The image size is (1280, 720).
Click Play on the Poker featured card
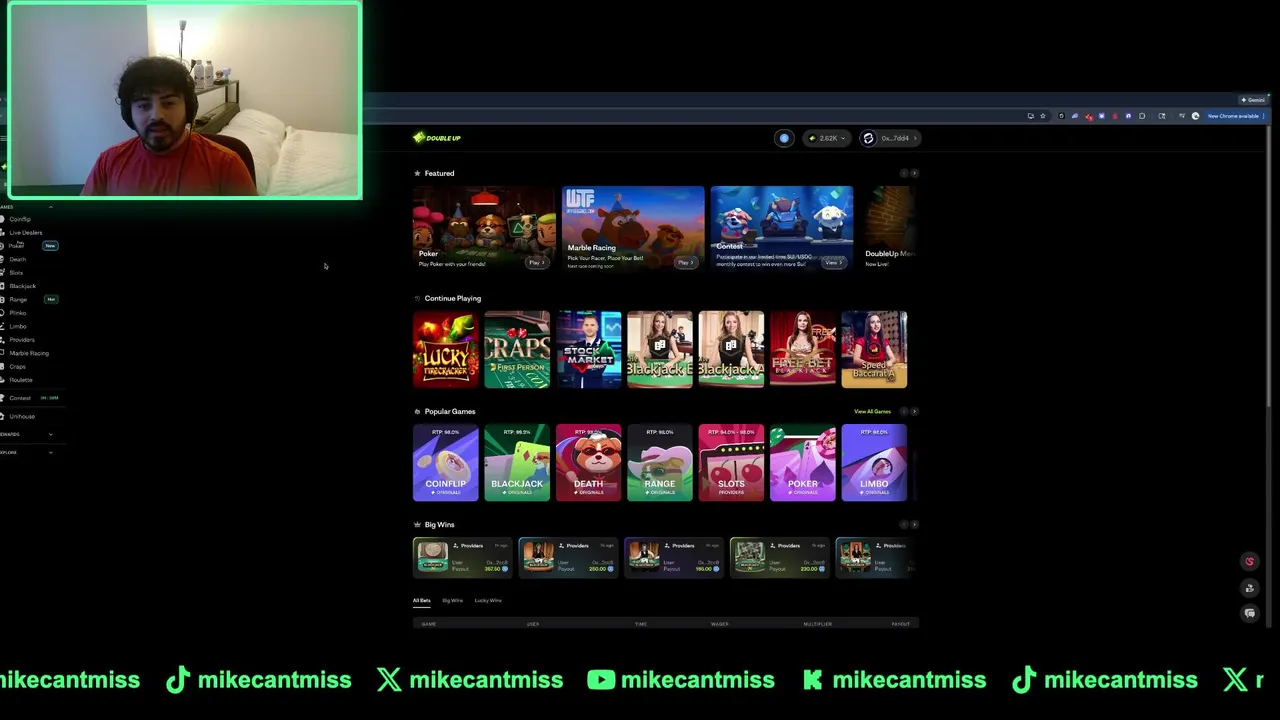(x=537, y=262)
